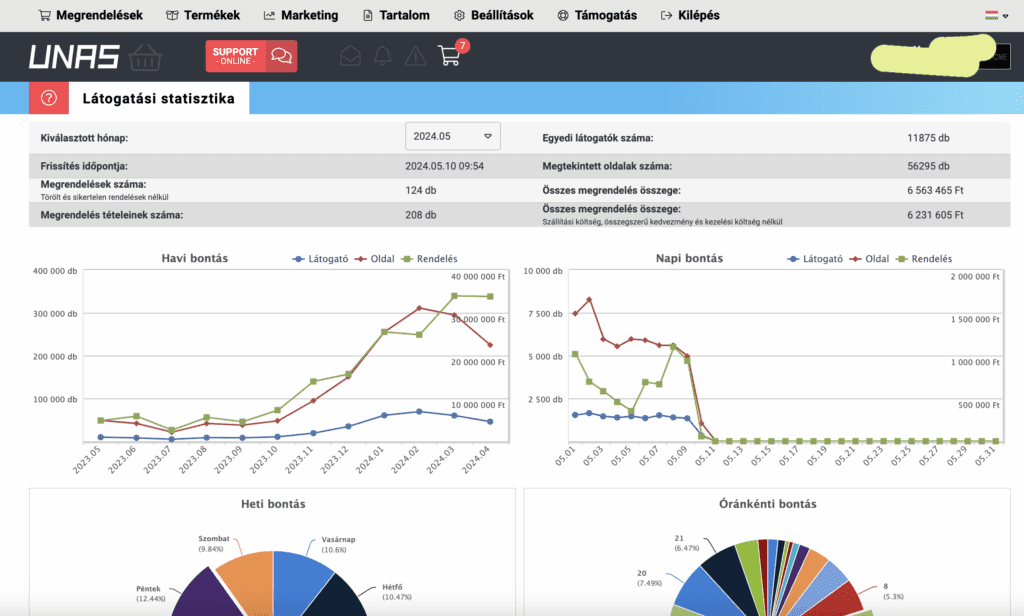Open the messages envelope icon

(351, 56)
